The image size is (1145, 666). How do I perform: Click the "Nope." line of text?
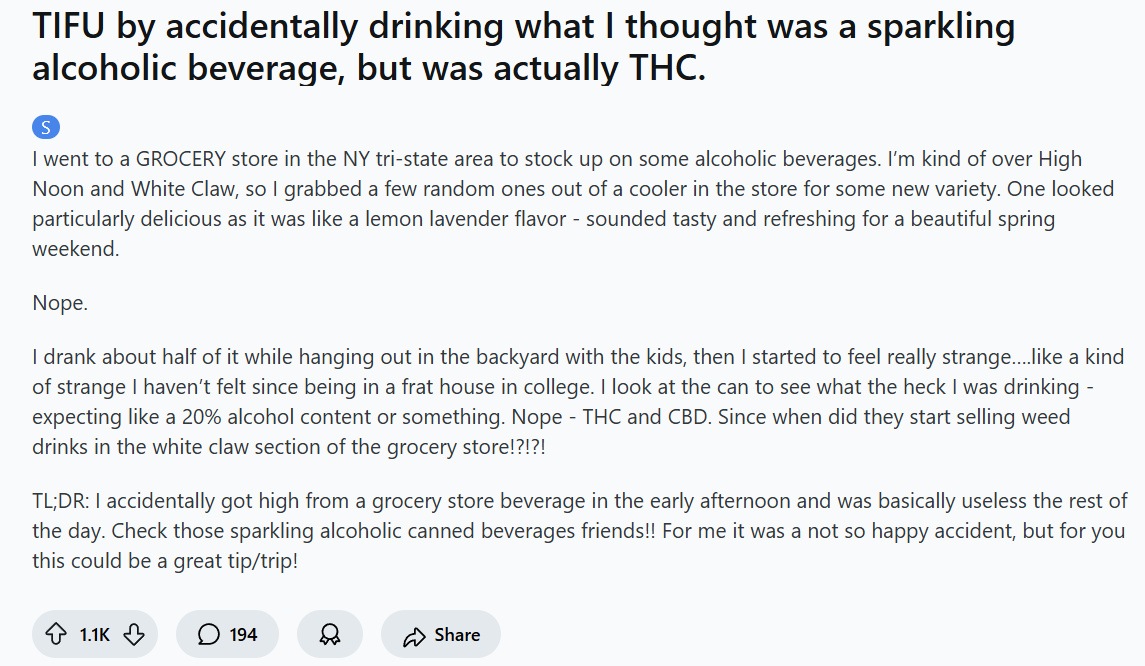coord(60,303)
